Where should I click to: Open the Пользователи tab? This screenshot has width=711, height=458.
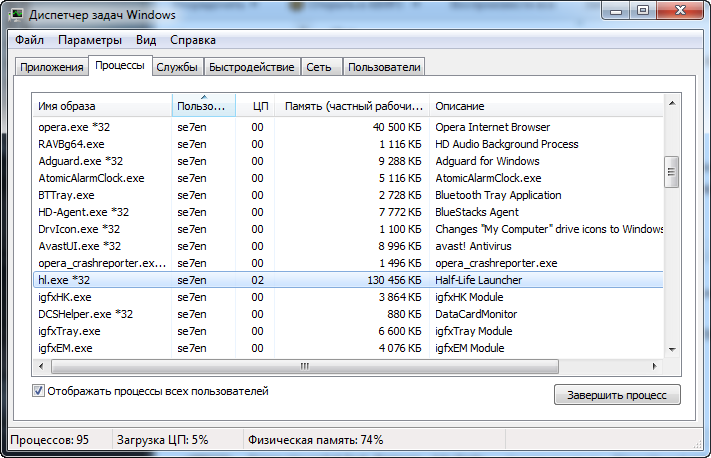[x=384, y=67]
